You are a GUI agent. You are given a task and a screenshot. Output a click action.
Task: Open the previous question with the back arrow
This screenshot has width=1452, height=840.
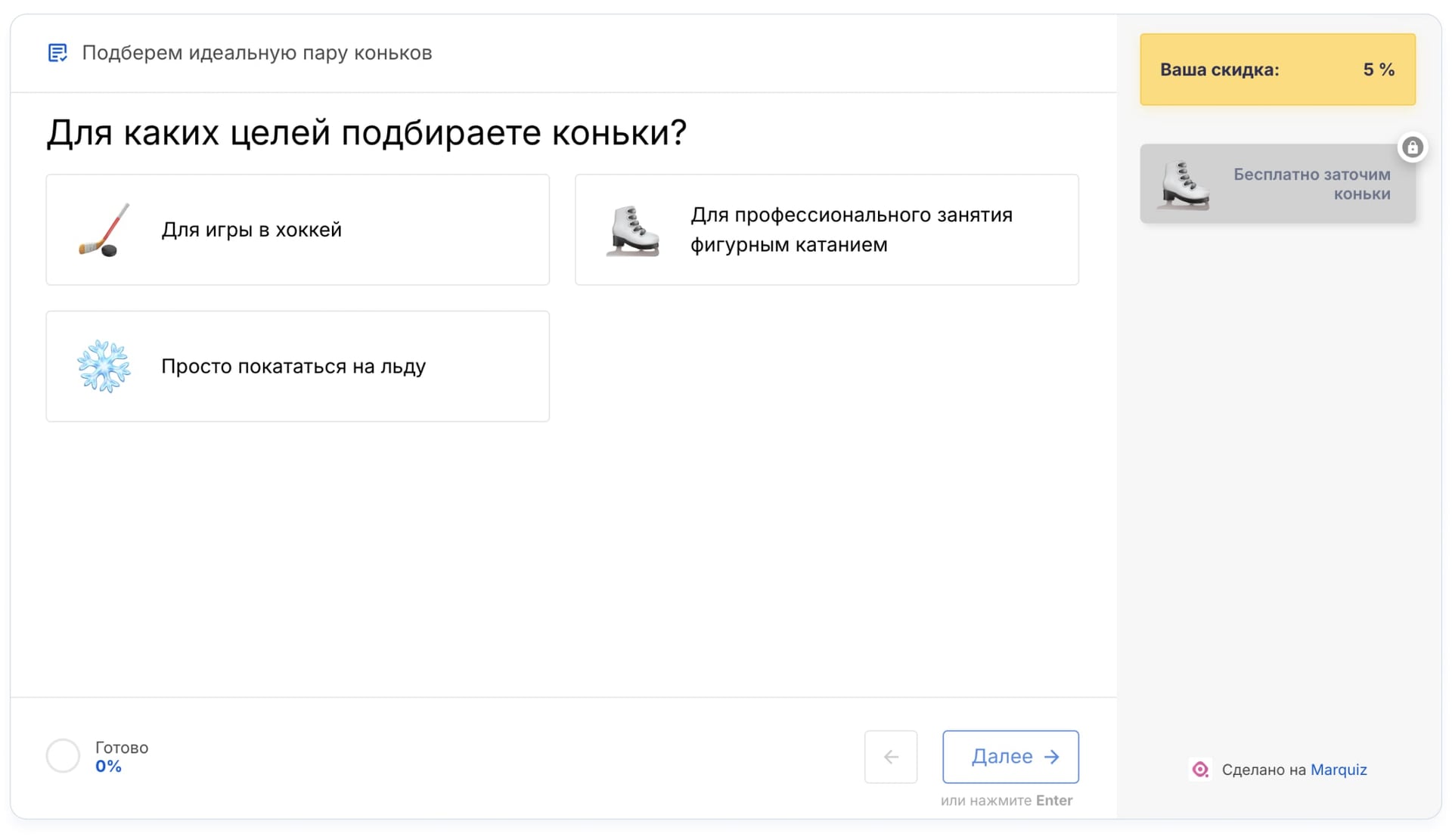891,756
